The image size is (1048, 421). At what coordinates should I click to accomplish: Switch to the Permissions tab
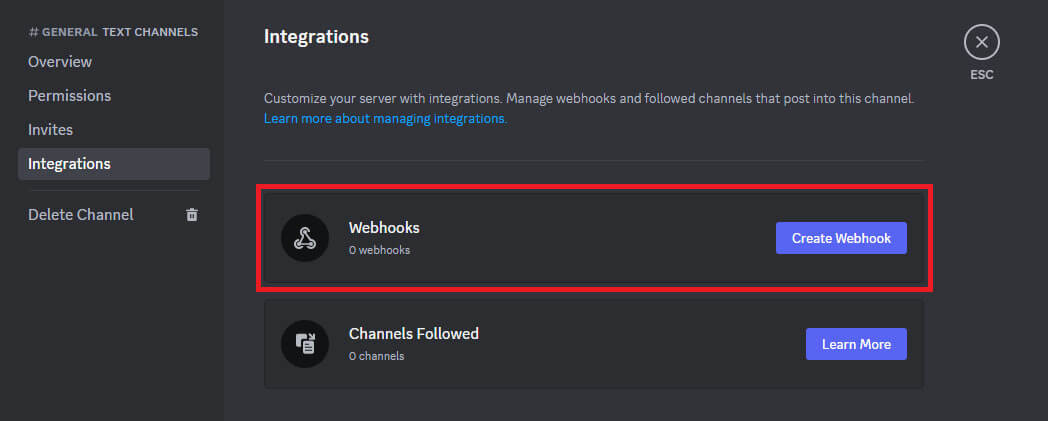tap(69, 96)
